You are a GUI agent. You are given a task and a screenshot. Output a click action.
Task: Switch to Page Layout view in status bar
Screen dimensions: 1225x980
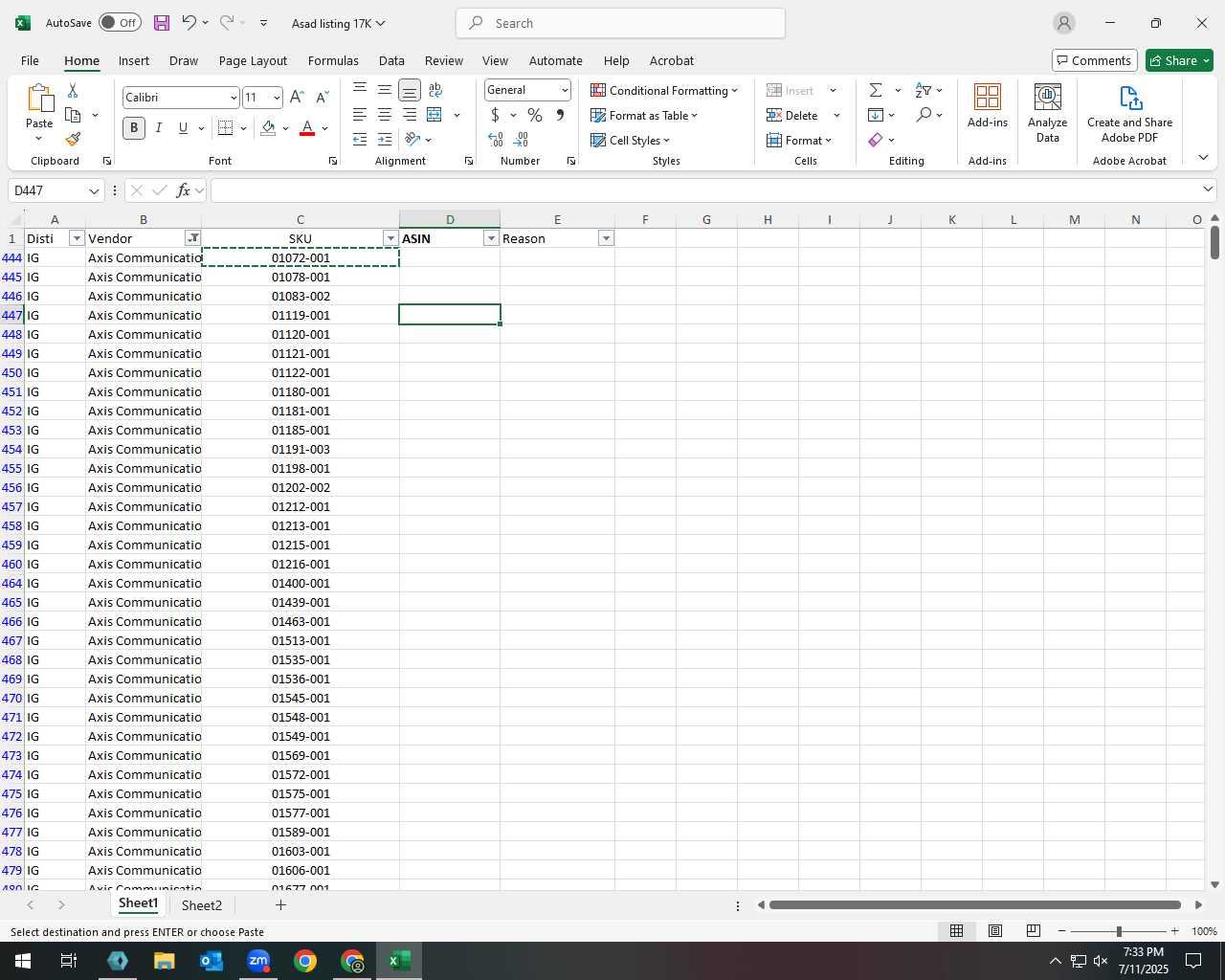coord(995,931)
